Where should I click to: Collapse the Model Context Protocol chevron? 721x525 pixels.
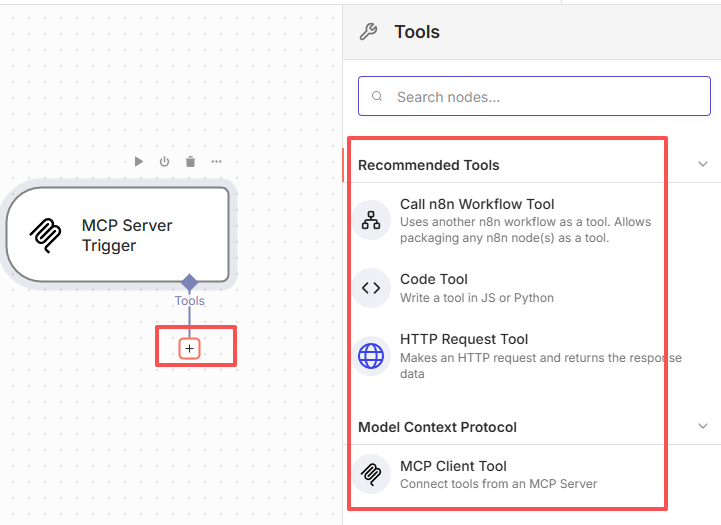(702, 426)
